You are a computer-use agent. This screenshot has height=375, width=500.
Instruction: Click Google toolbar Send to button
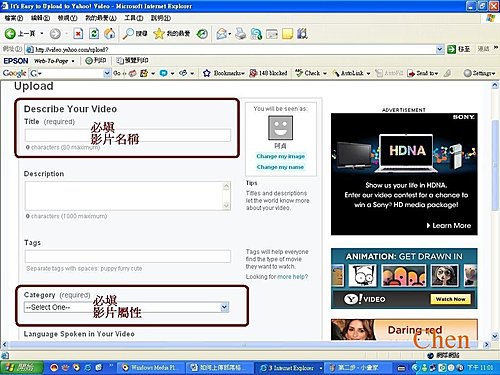coord(423,73)
